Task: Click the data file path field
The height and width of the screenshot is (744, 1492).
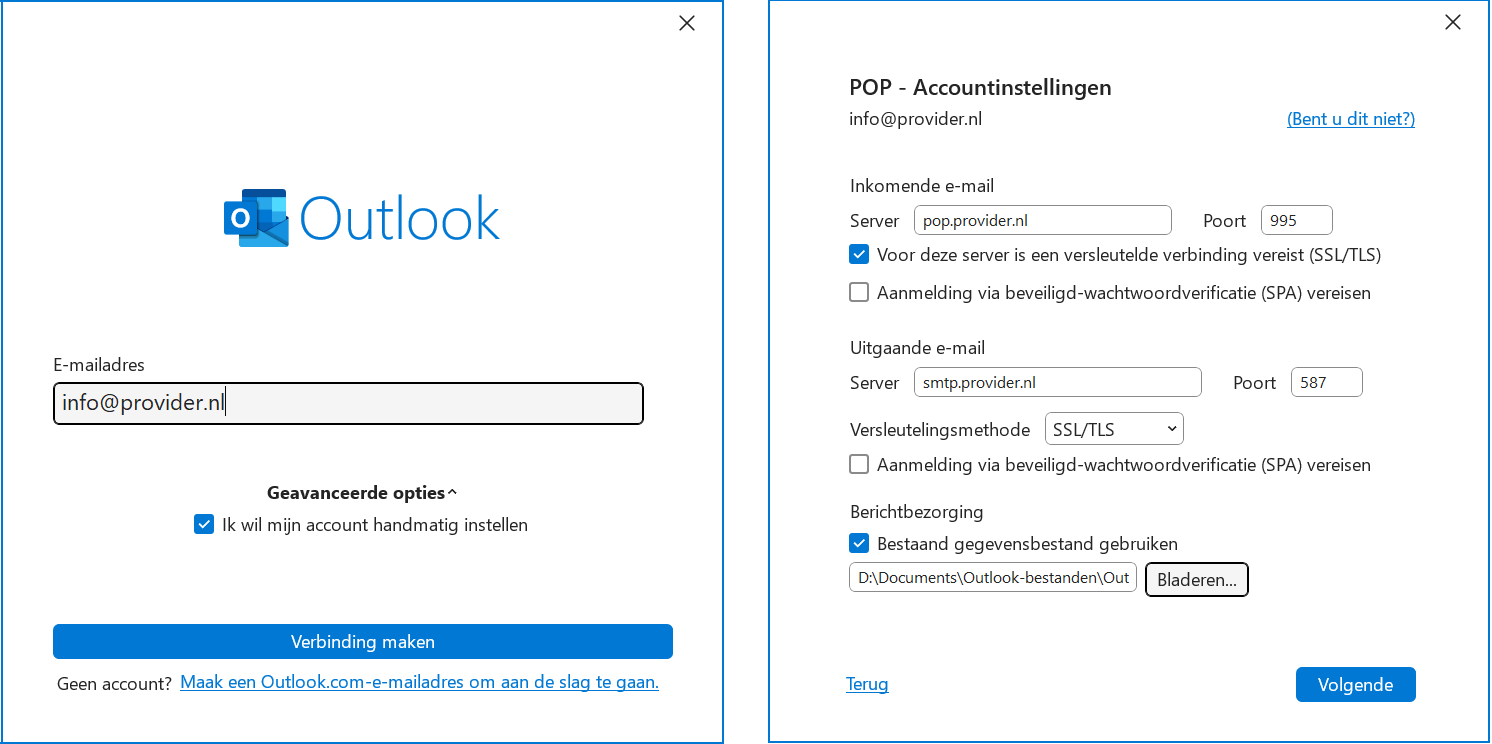Action: tap(992, 577)
